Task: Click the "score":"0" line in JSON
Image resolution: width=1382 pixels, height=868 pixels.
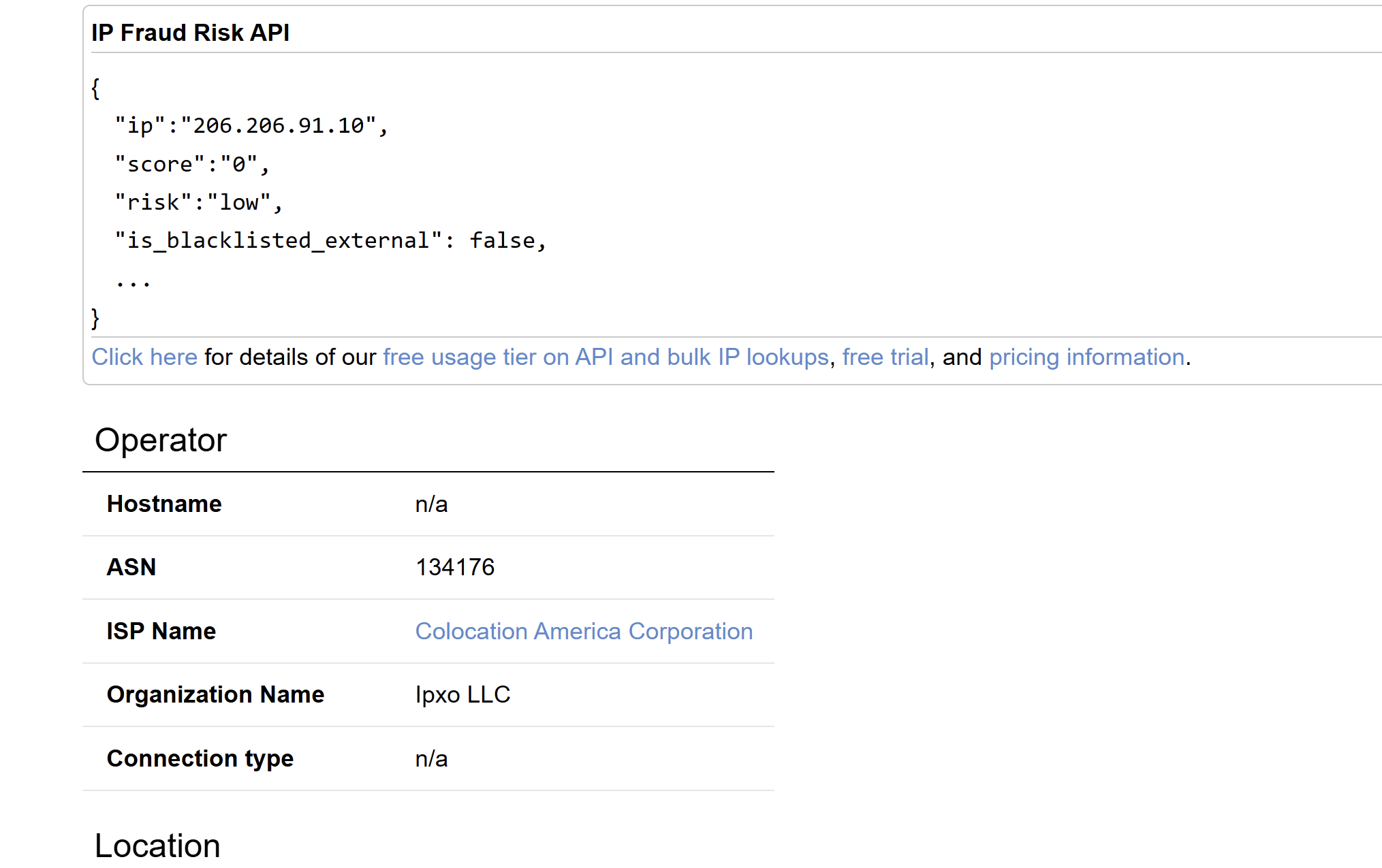Action: tap(192, 165)
